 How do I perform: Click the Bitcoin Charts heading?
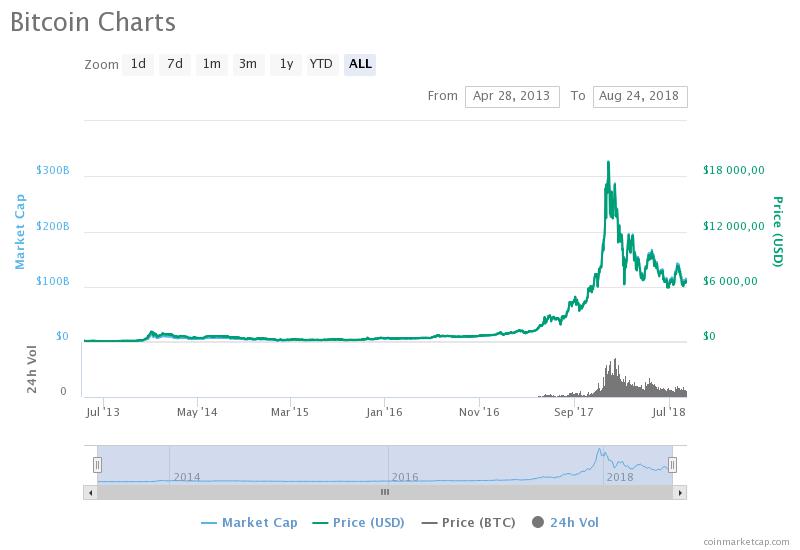pos(93,22)
